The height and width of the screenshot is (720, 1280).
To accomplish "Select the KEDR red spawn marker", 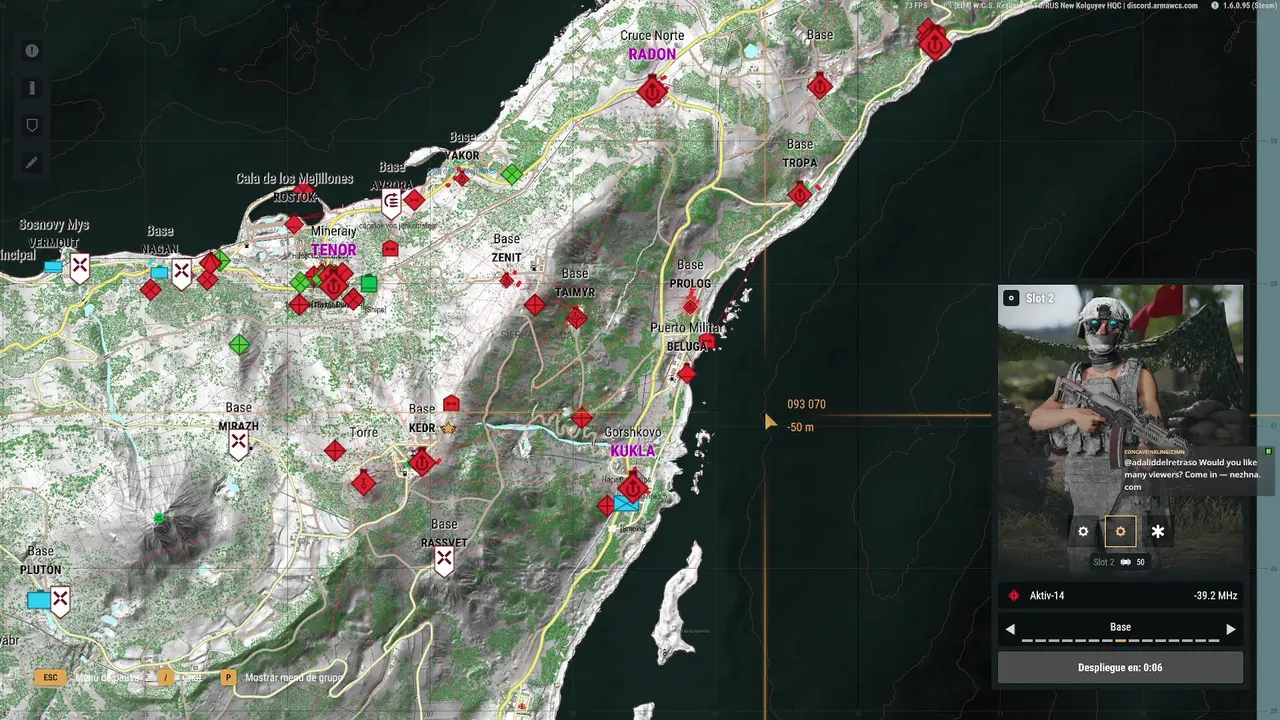I will tap(422, 463).
